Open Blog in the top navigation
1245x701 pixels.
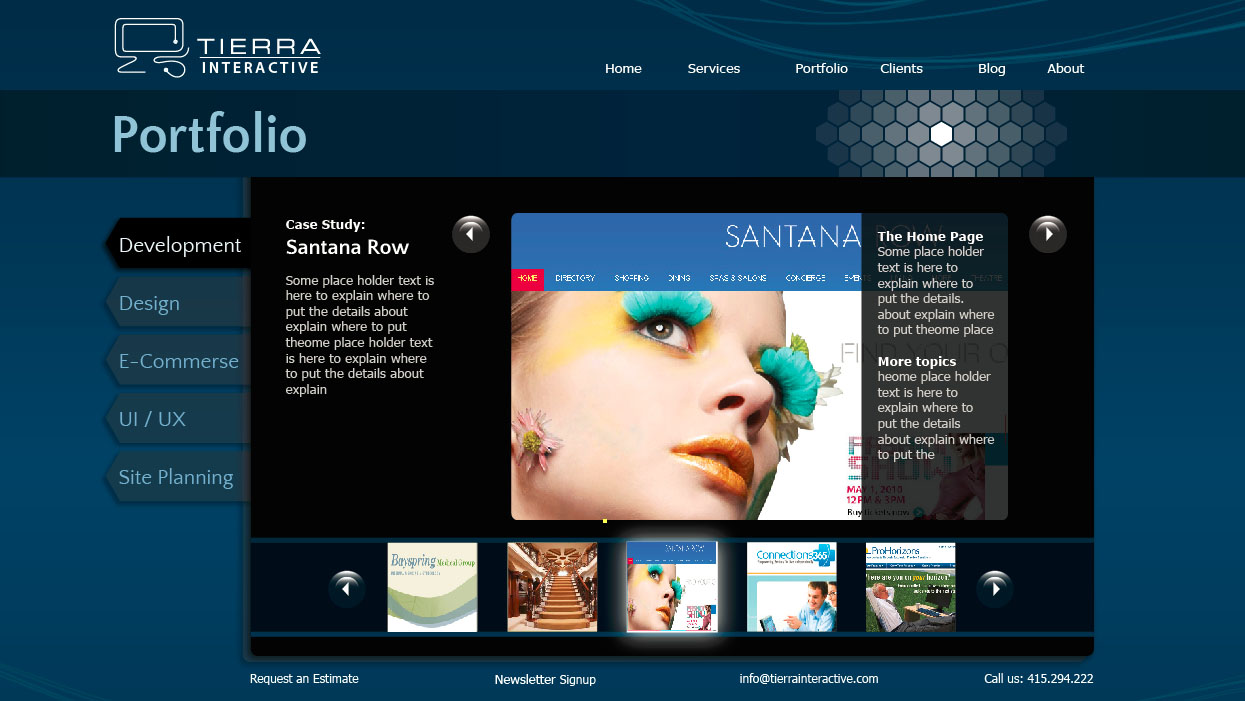(x=992, y=69)
